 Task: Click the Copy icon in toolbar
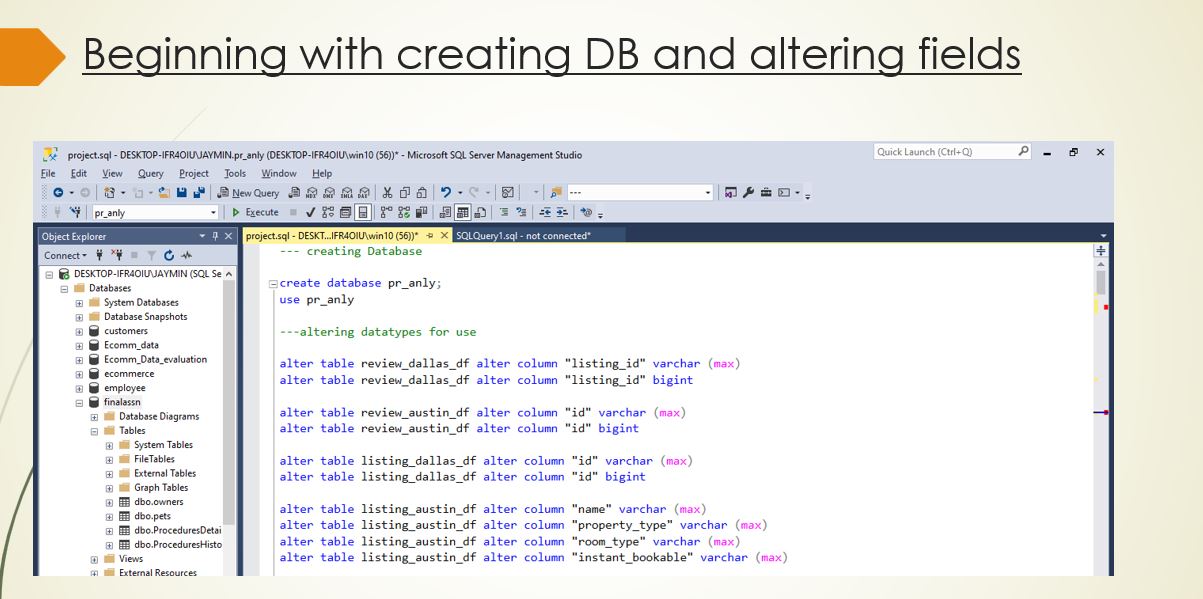coord(405,193)
